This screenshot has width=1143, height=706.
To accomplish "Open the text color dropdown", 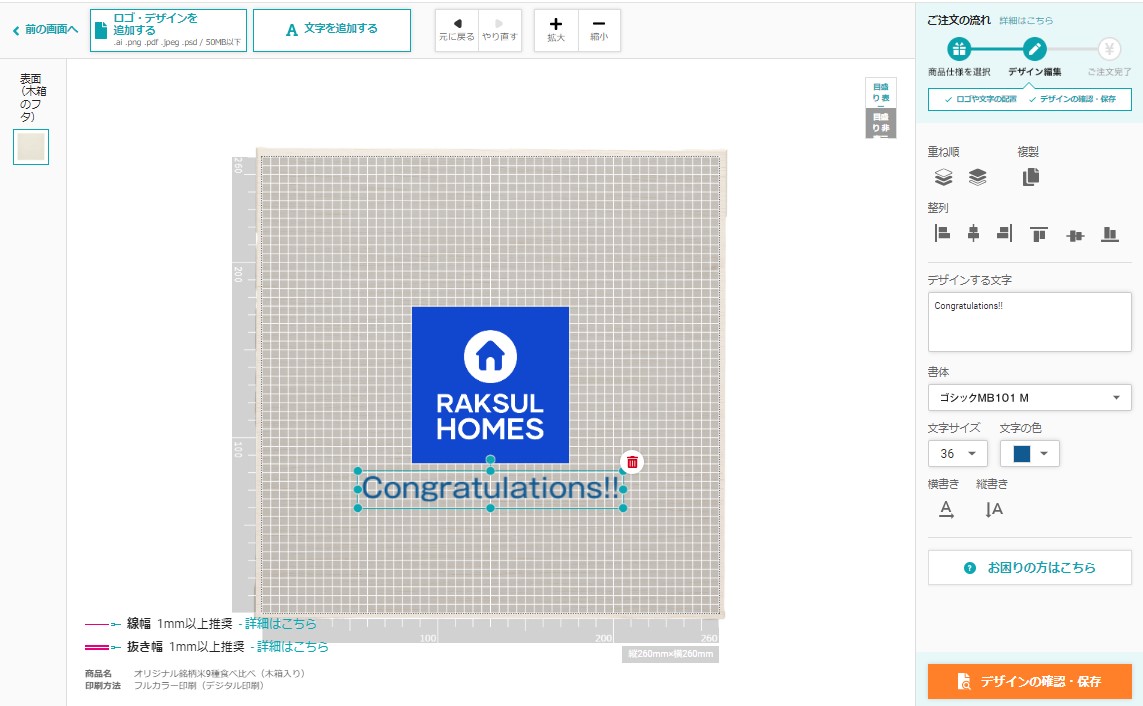I will [1029, 453].
